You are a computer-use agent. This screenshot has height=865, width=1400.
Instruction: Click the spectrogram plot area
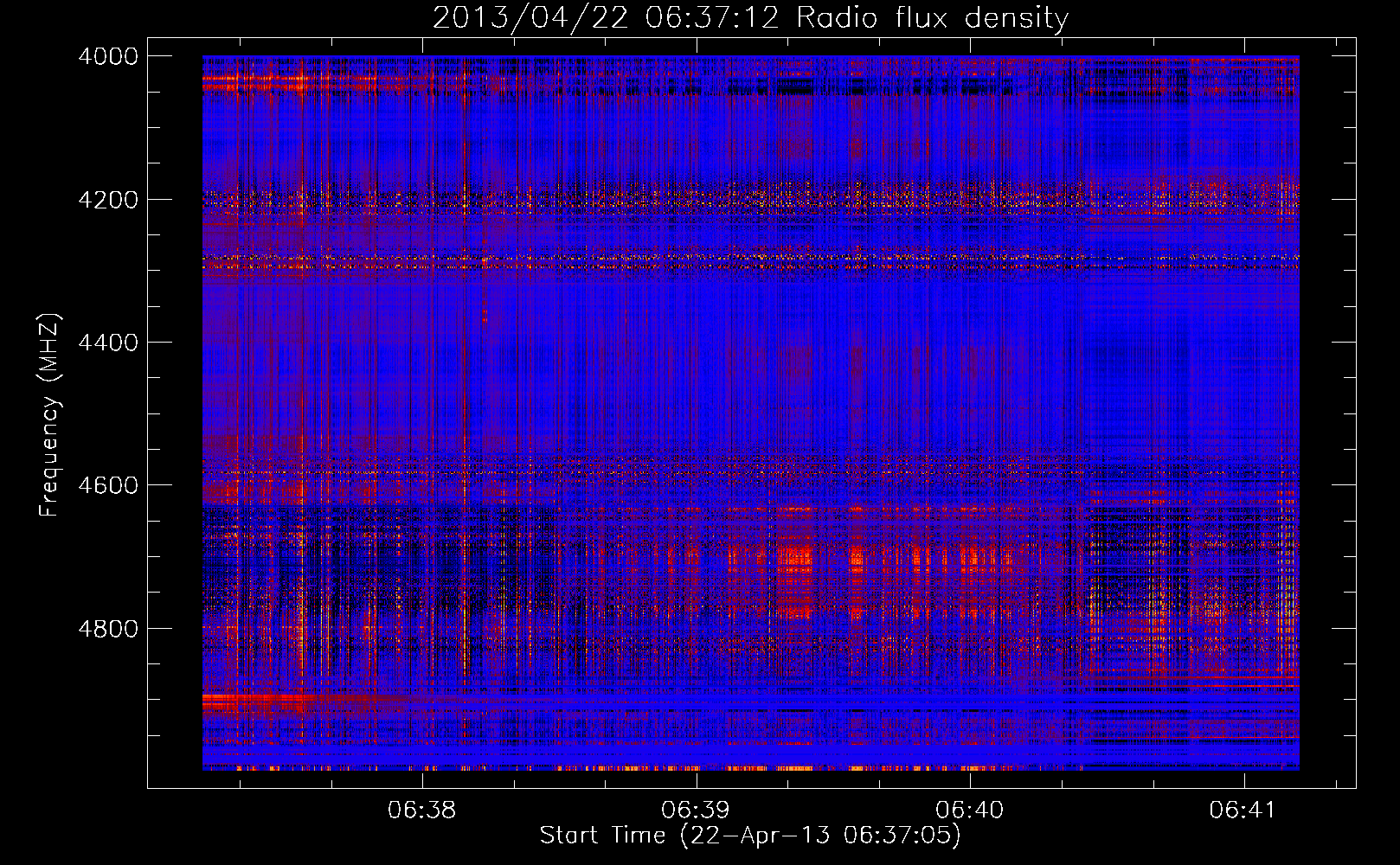(x=750, y=413)
